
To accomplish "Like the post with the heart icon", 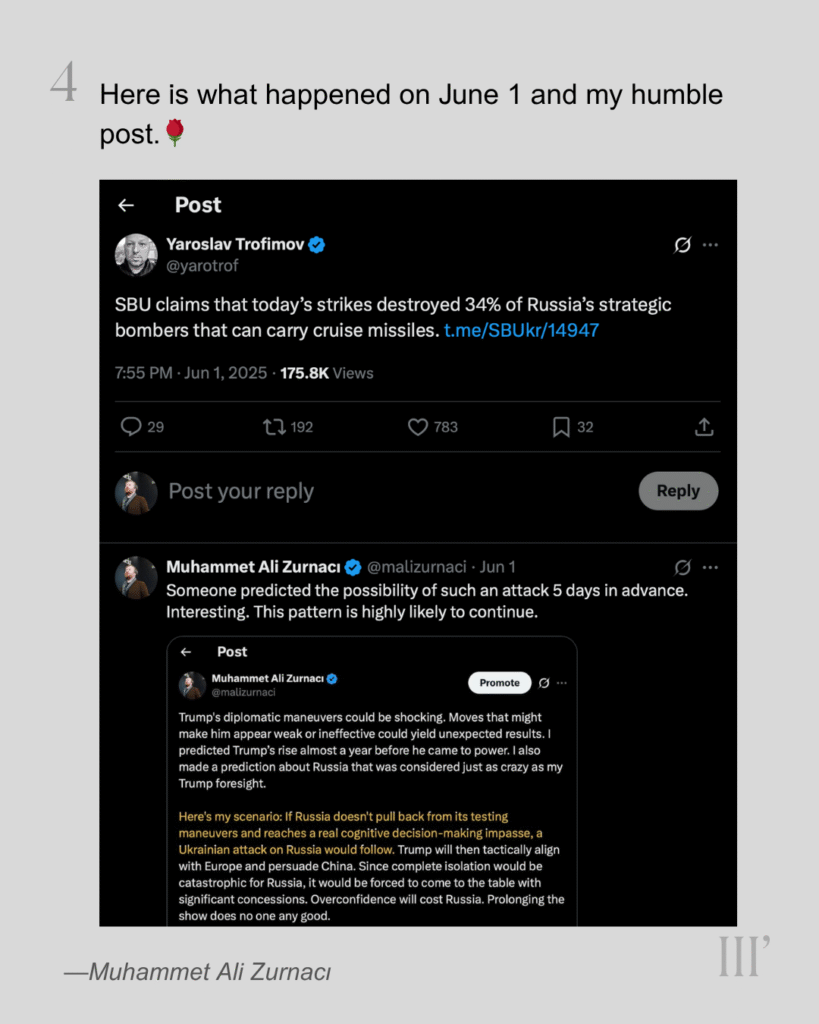I will [x=418, y=427].
